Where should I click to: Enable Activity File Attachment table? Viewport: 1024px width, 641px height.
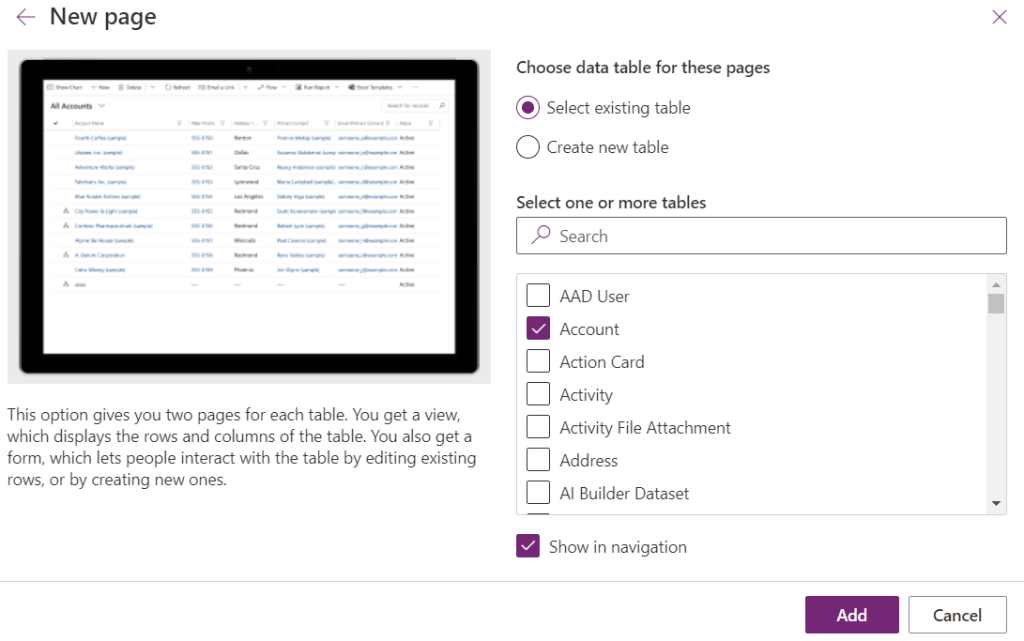point(538,428)
